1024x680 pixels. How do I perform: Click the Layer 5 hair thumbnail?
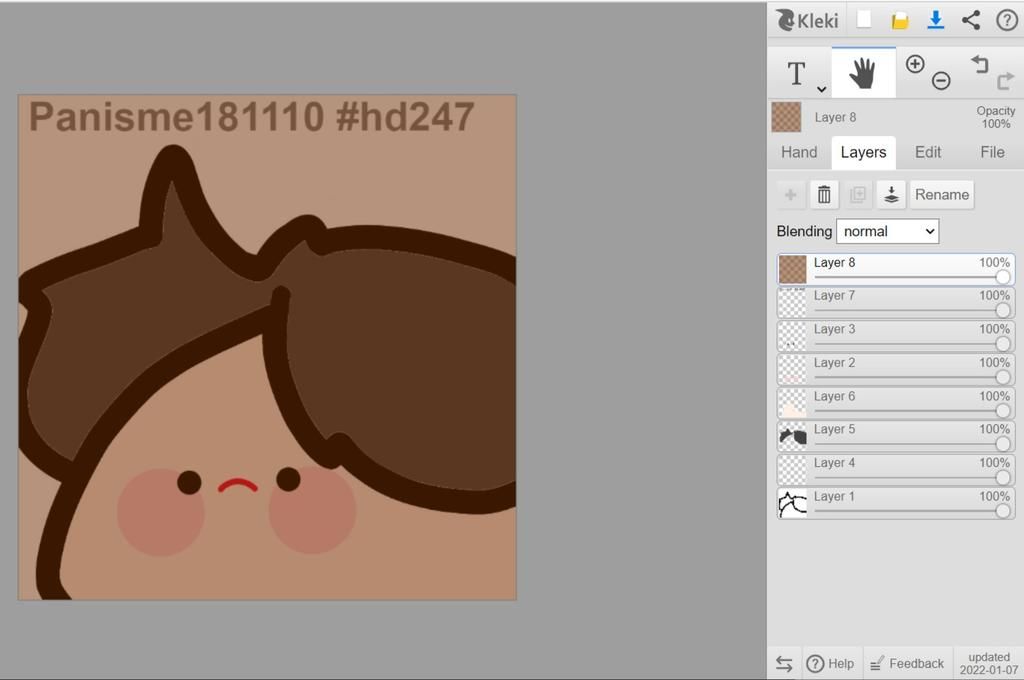(x=793, y=436)
